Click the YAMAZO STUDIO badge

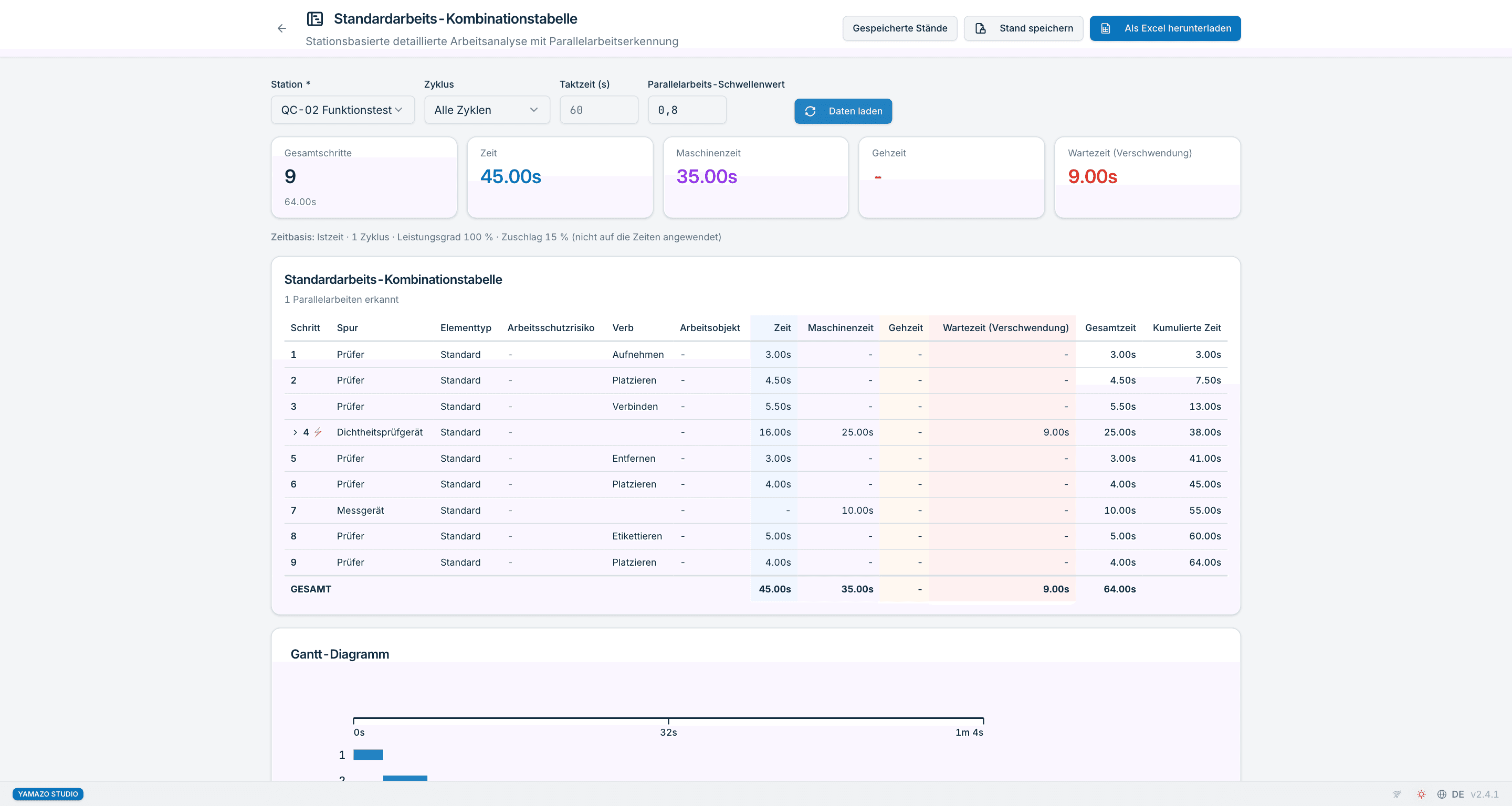pos(48,794)
